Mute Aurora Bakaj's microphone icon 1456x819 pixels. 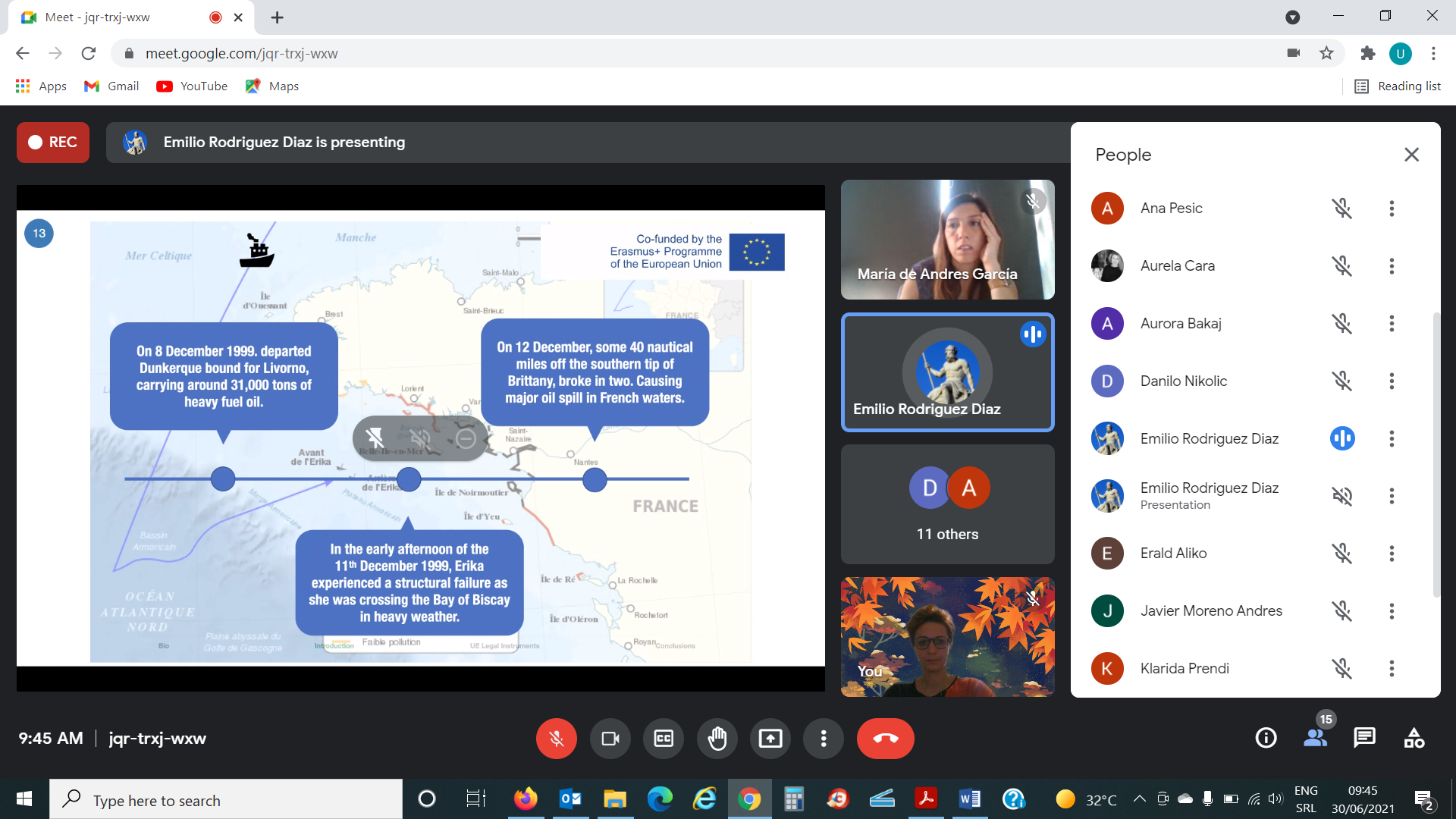(1342, 324)
